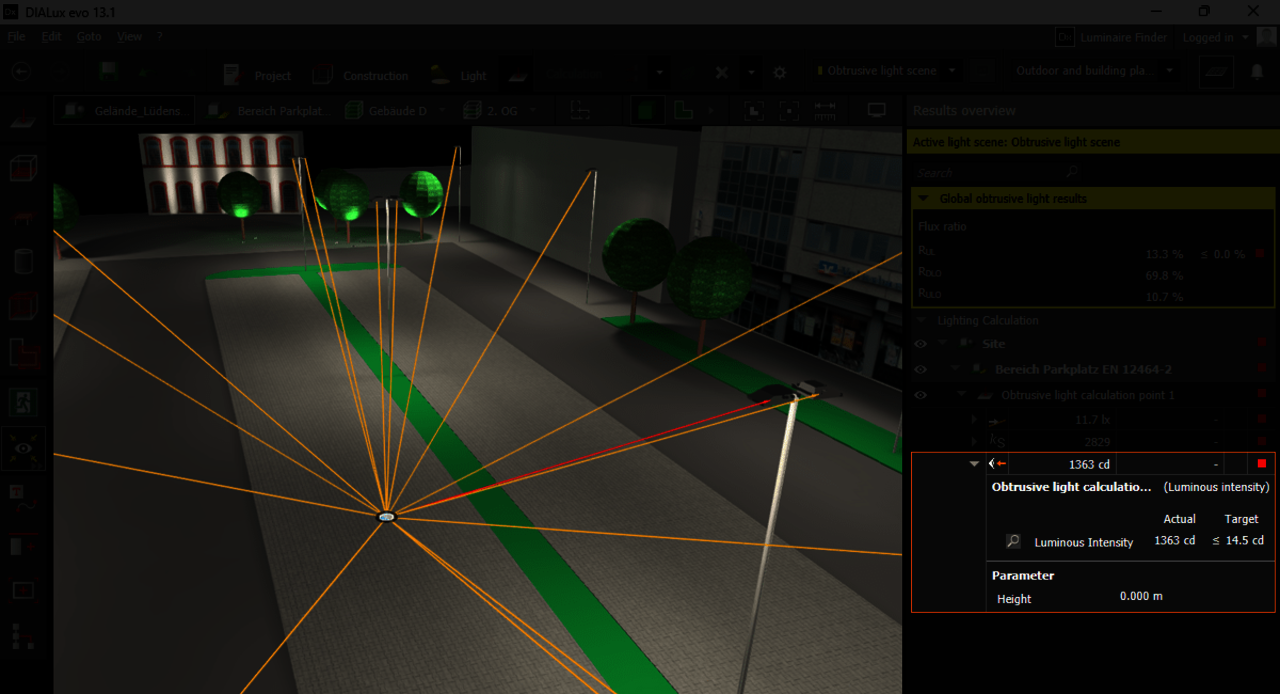
Task: Click the measure distance ruler icon
Action: tap(825, 110)
